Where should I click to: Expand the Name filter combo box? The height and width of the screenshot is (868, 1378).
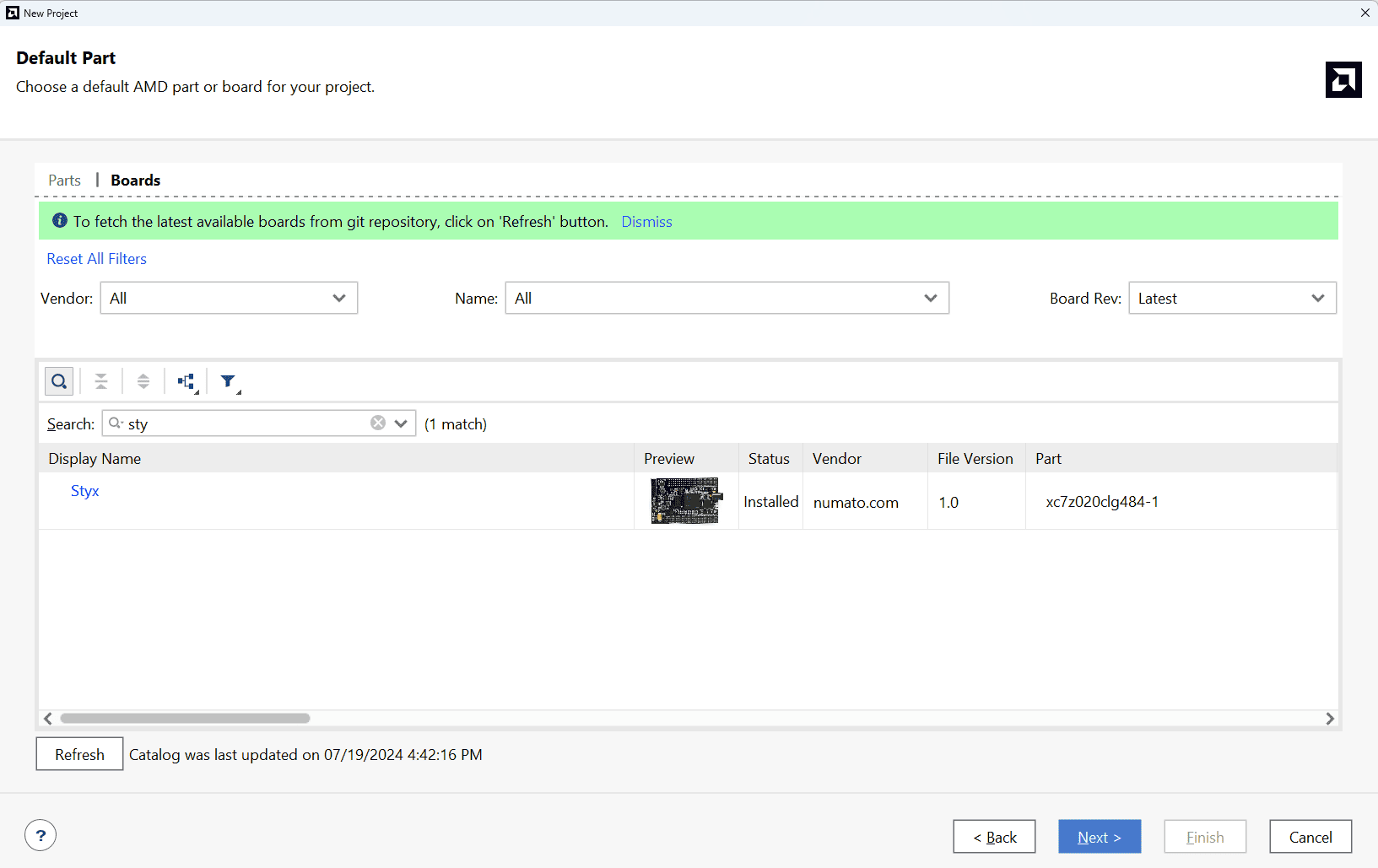(727, 298)
